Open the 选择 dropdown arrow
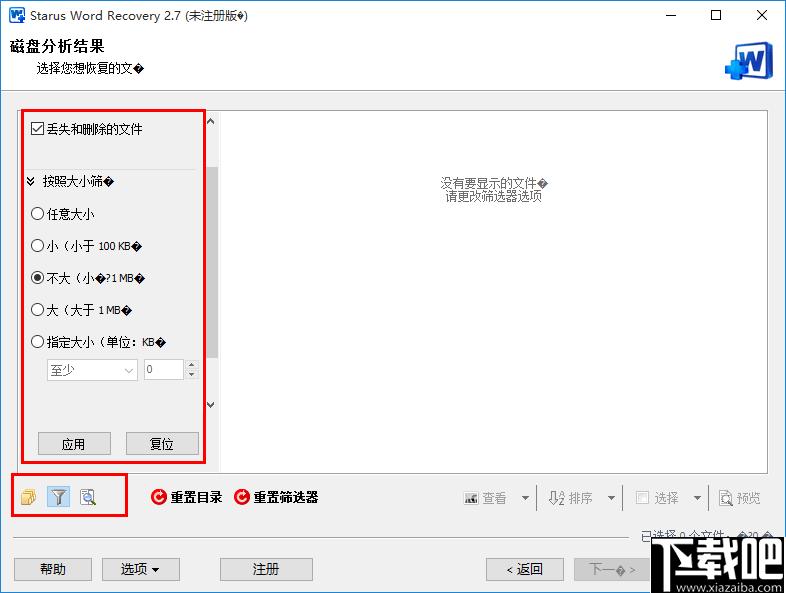 click(697, 498)
